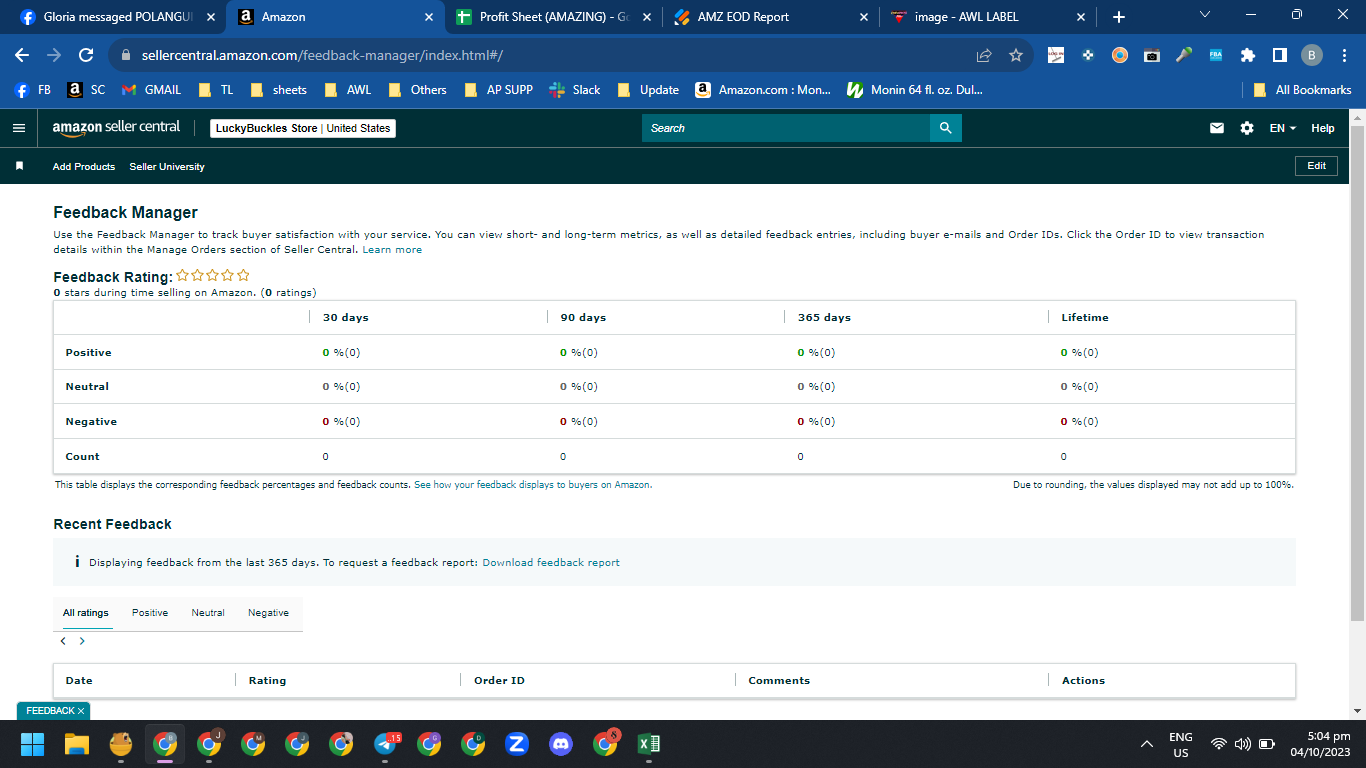
Task: Switch to Profit Sheet (AMAZING) browser tab
Action: pyautogui.click(x=553, y=17)
